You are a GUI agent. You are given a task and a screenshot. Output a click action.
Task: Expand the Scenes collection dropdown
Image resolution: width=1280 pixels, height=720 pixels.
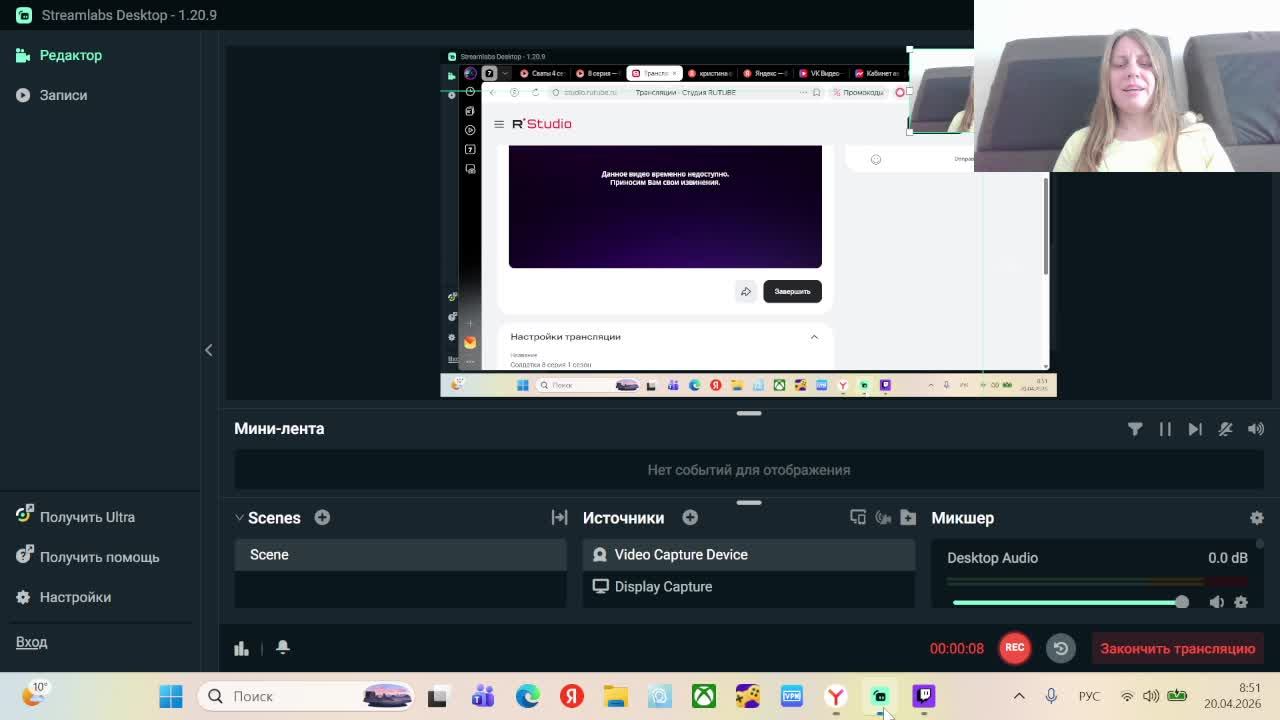click(x=239, y=518)
